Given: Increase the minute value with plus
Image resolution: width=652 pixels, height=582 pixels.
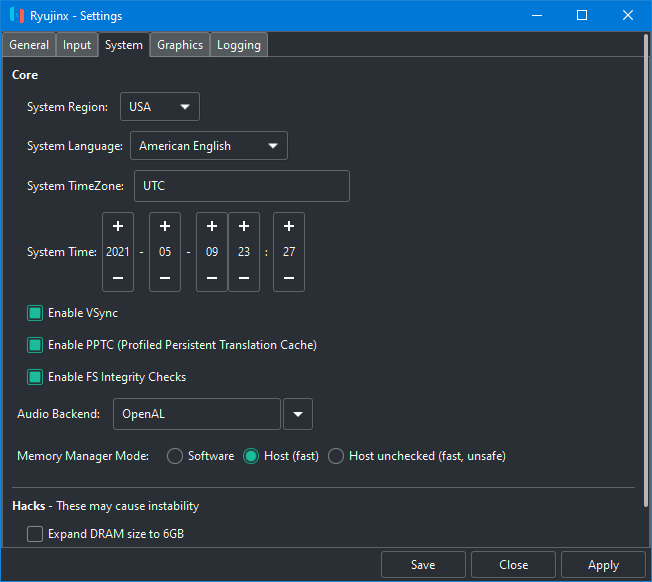Looking at the screenshot, I should tap(289, 227).
